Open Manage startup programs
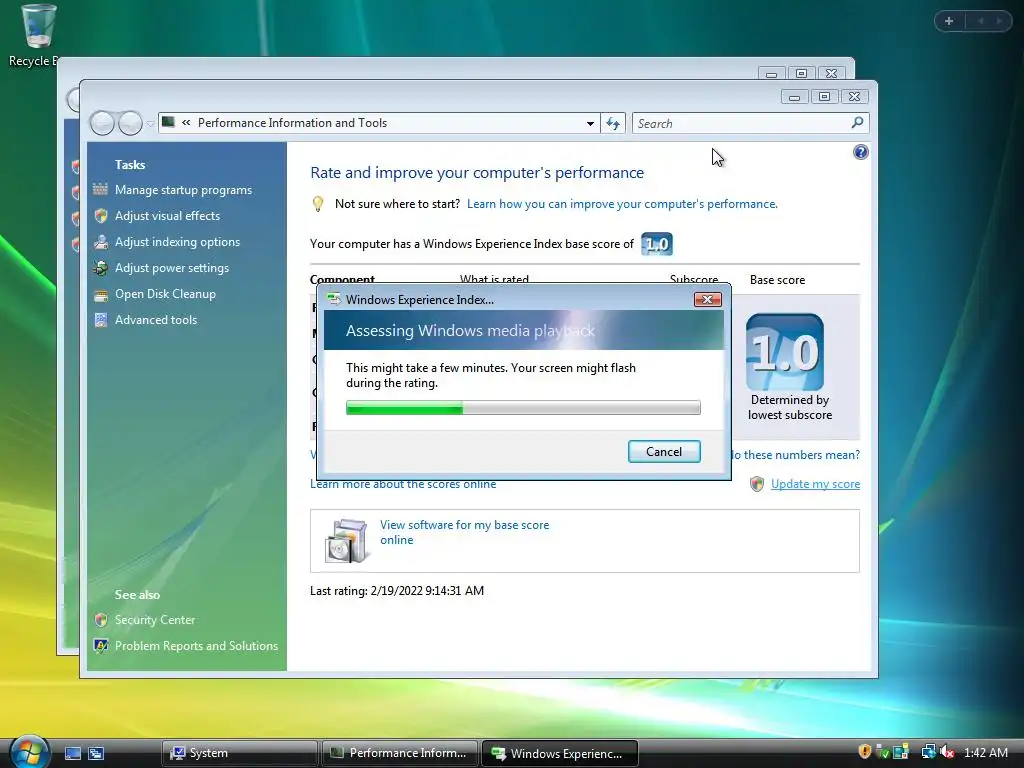 point(183,190)
